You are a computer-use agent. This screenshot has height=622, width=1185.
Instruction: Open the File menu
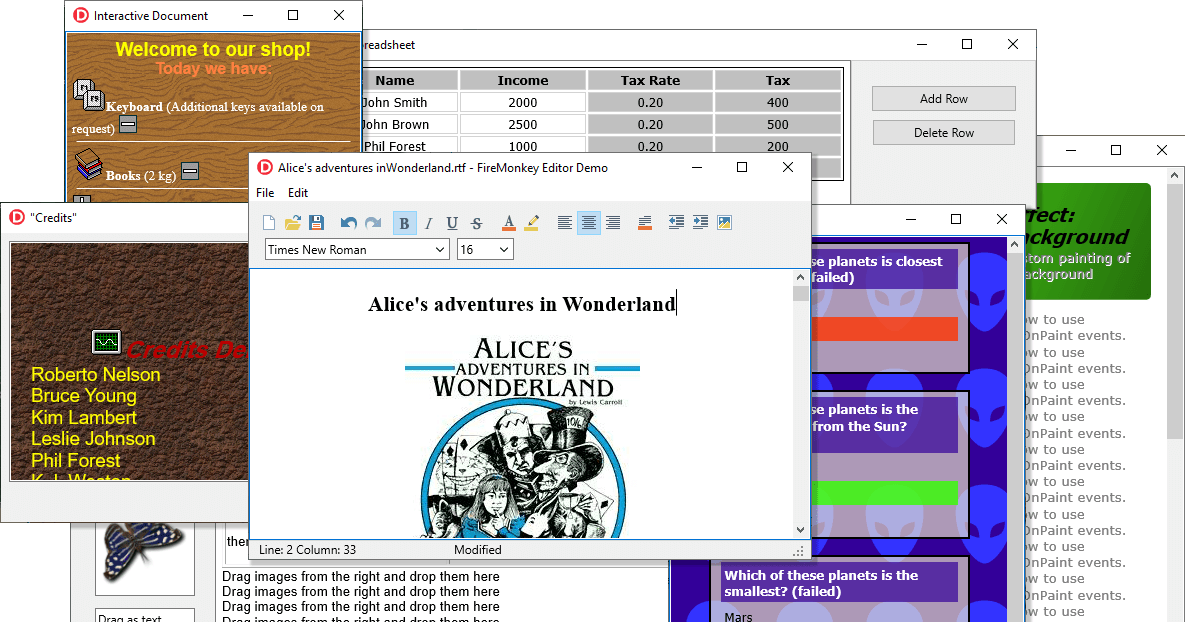pyautogui.click(x=264, y=192)
